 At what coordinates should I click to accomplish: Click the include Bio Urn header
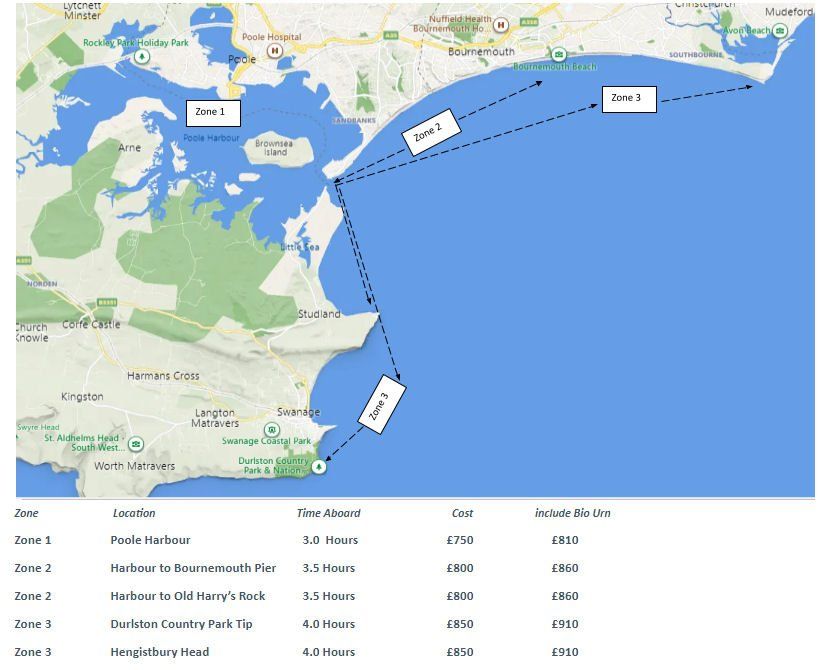coord(573,513)
